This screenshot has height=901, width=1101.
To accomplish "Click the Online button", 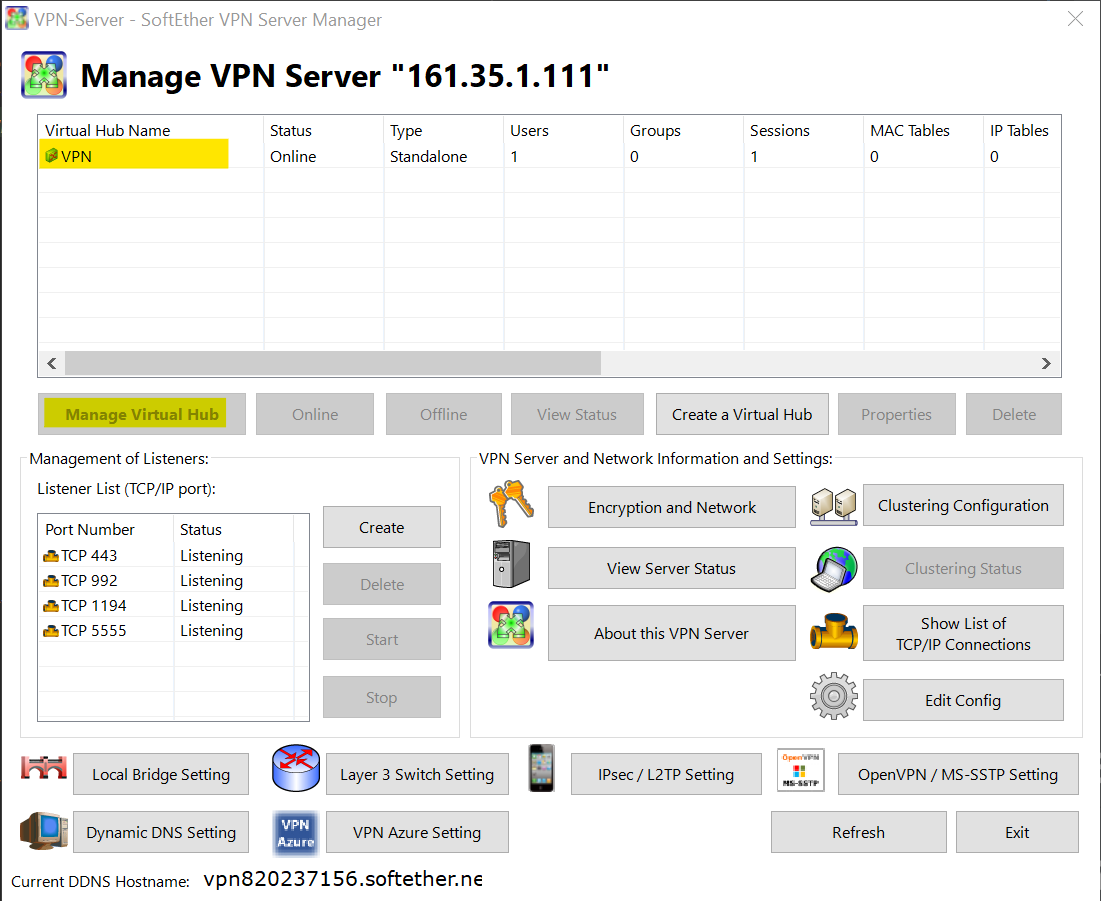I will pos(315,414).
